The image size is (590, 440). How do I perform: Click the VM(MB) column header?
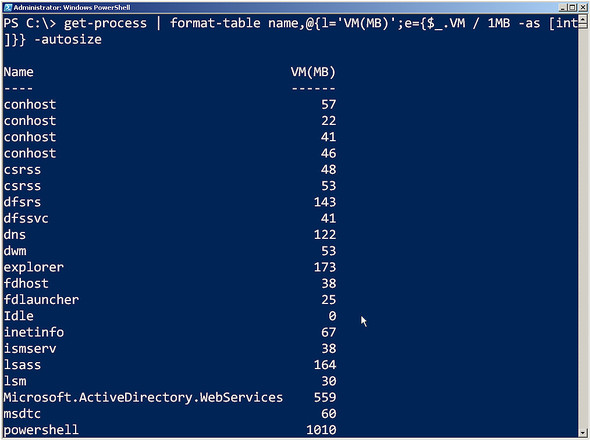coord(313,72)
